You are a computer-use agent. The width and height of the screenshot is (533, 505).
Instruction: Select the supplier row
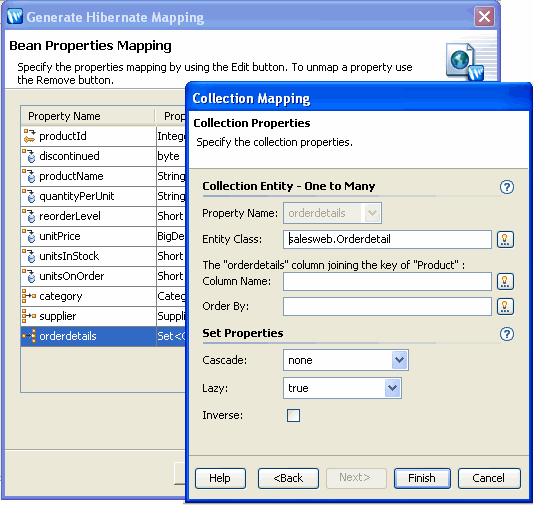[103, 316]
